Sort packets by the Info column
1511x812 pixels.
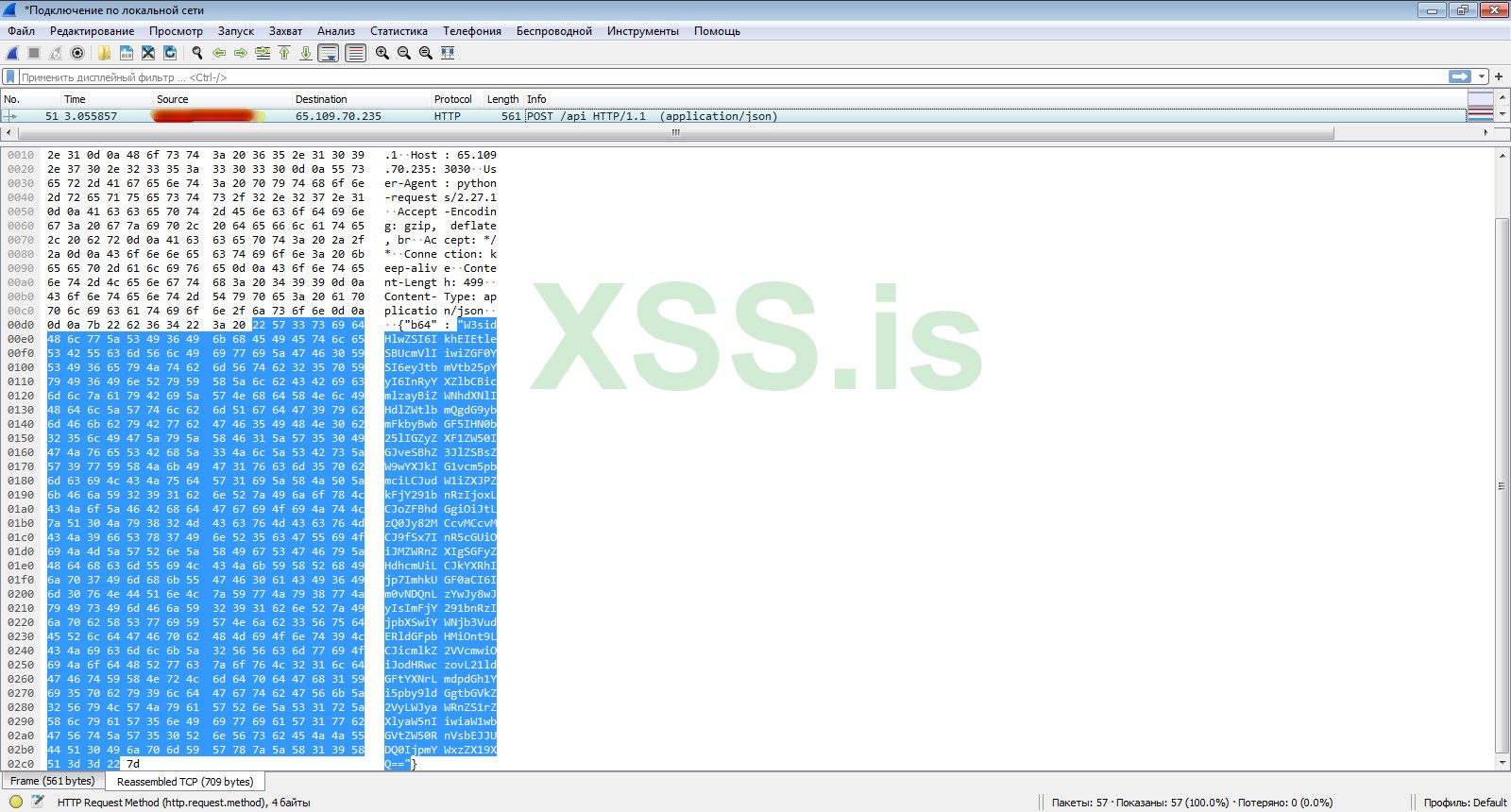pyautogui.click(x=993, y=99)
